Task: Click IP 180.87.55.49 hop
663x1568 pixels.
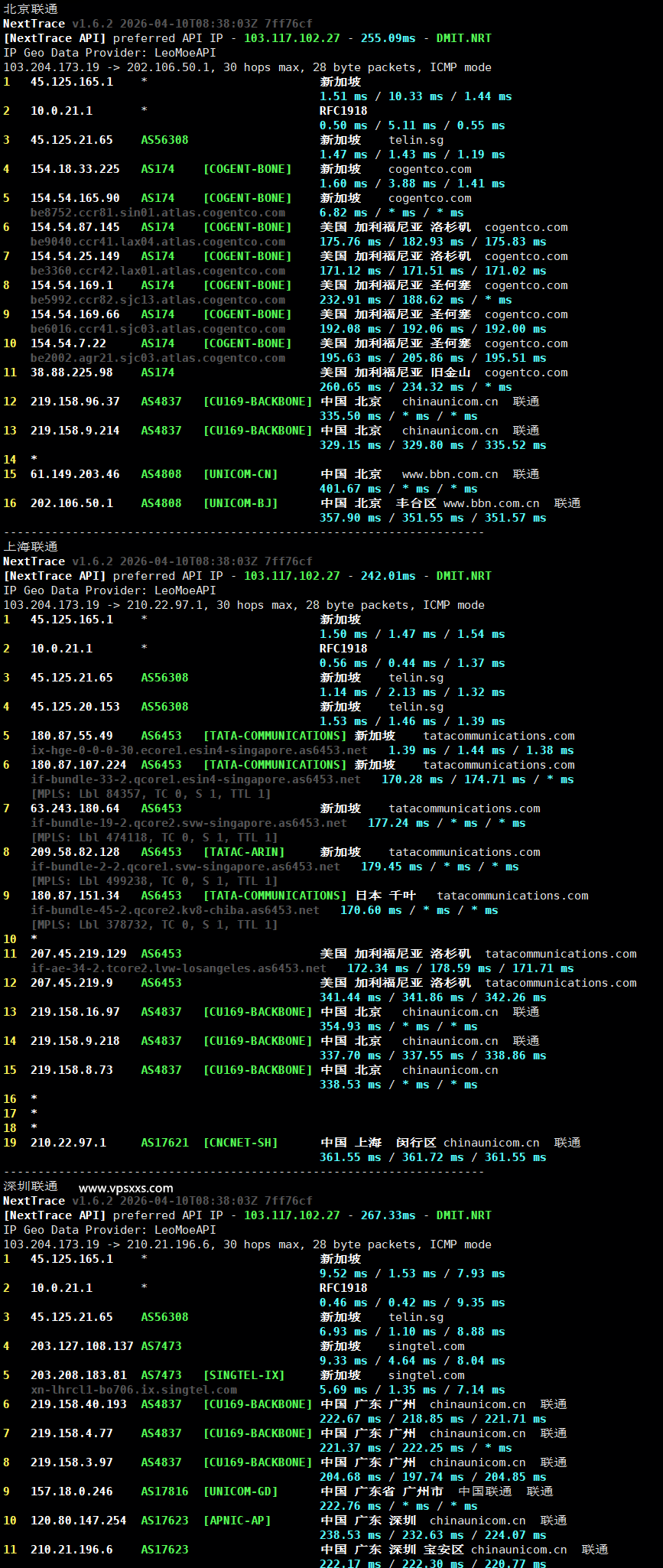Action: (72, 736)
